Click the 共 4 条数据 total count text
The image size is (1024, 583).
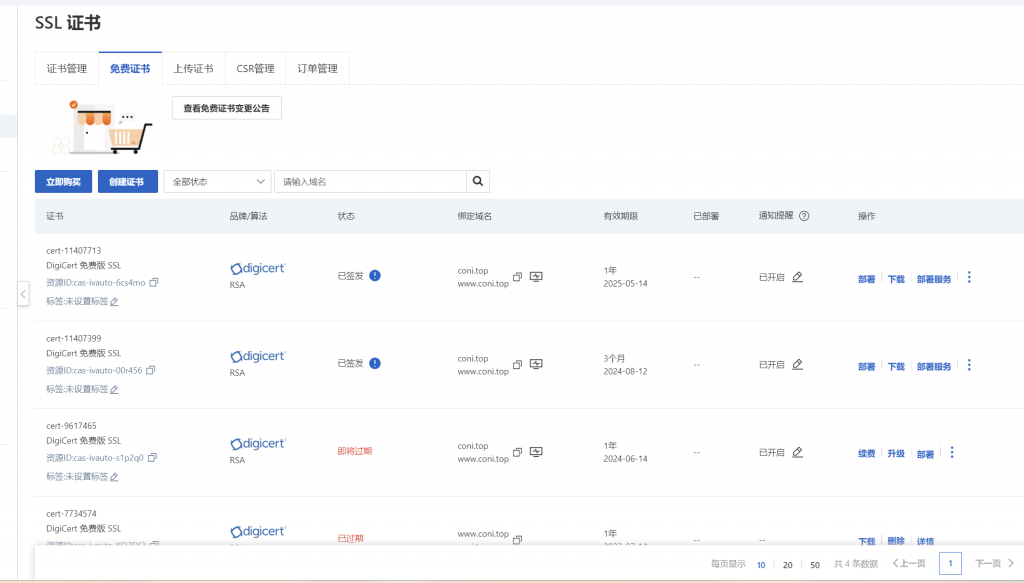pos(856,564)
